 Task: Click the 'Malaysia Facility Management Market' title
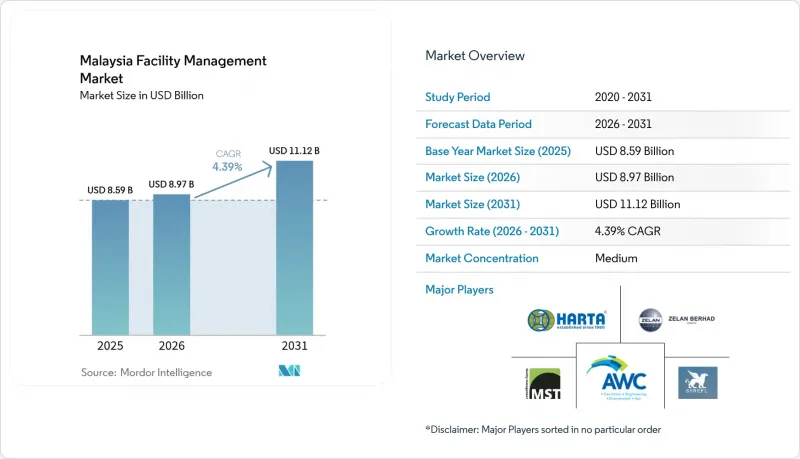173,69
